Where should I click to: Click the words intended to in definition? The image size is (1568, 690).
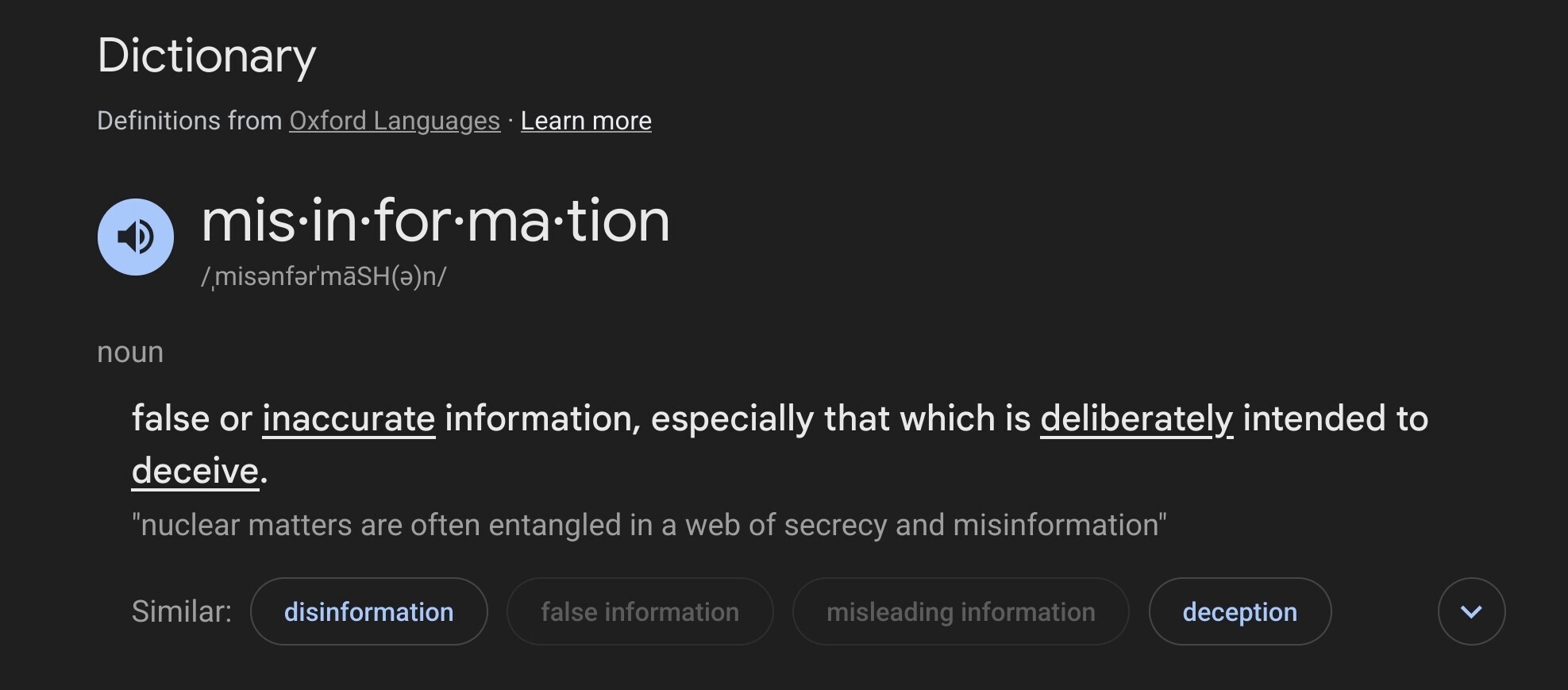(1335, 418)
